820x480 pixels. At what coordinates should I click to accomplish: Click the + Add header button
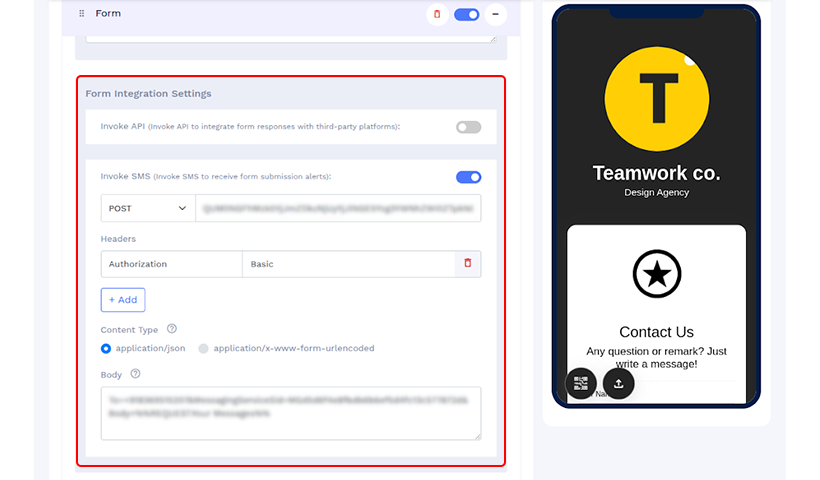point(123,300)
